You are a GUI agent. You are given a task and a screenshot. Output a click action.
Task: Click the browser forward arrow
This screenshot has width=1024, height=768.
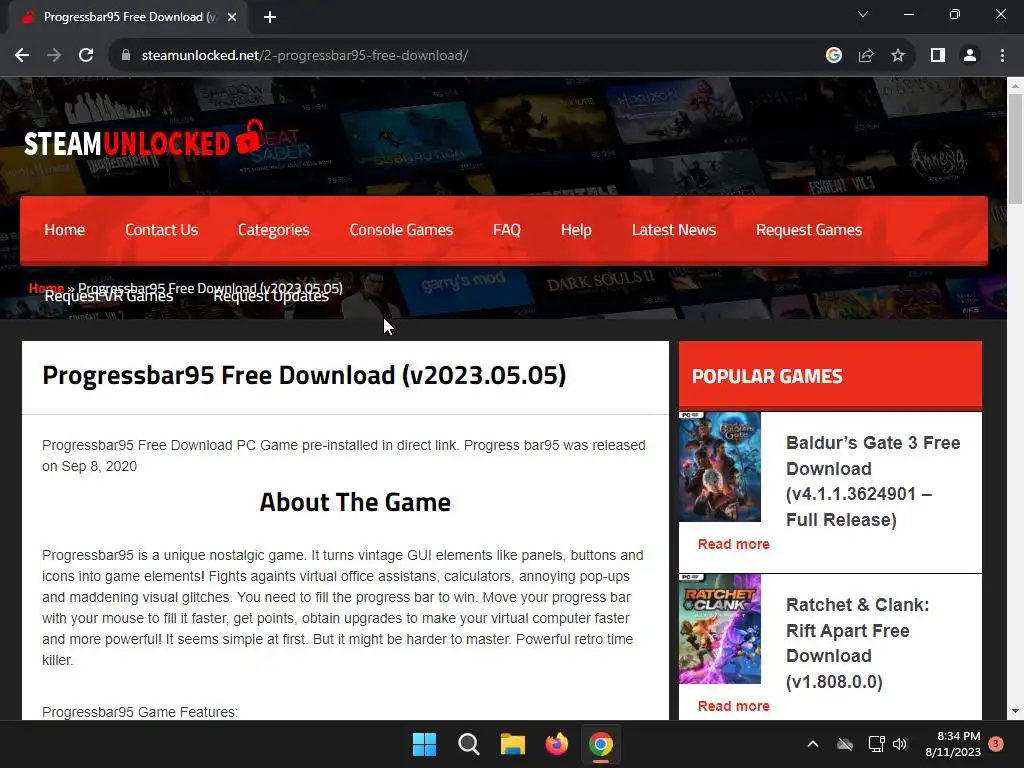[x=54, y=56]
